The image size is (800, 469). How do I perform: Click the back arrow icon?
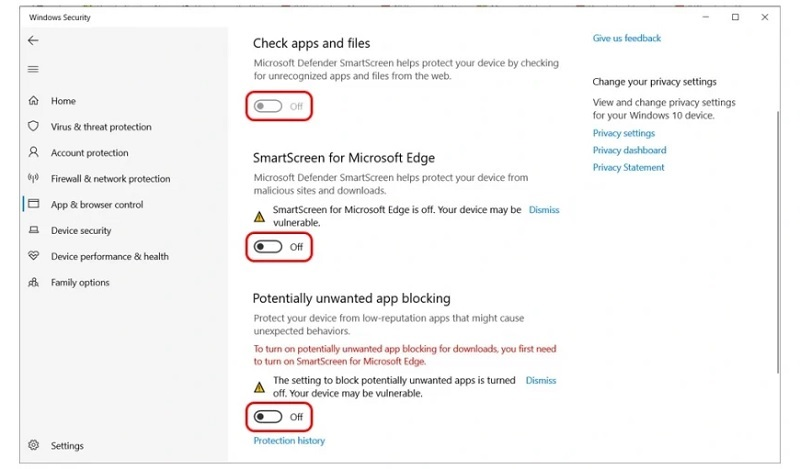[x=33, y=41]
